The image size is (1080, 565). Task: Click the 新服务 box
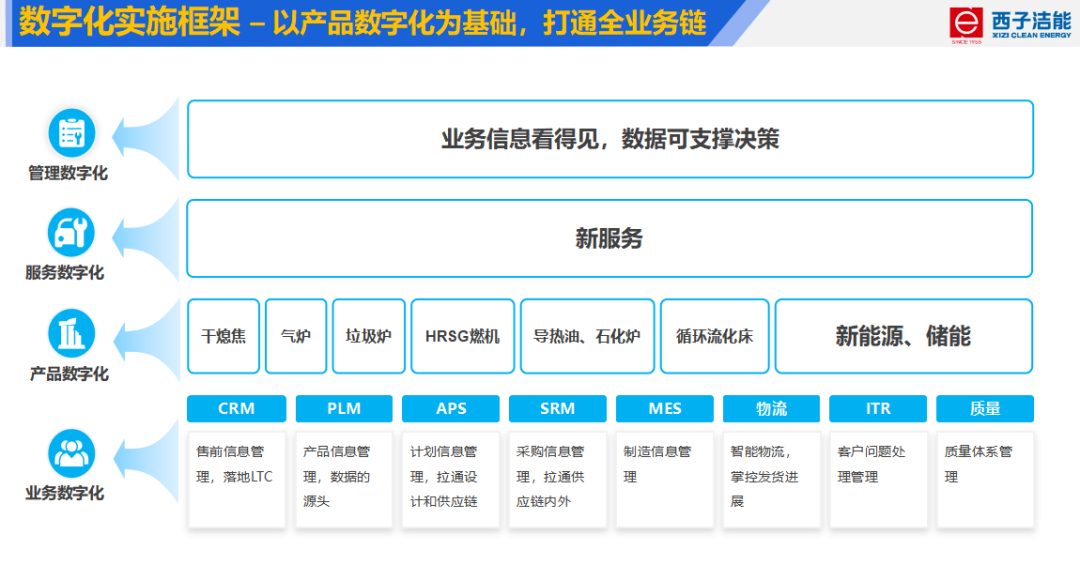click(x=609, y=238)
